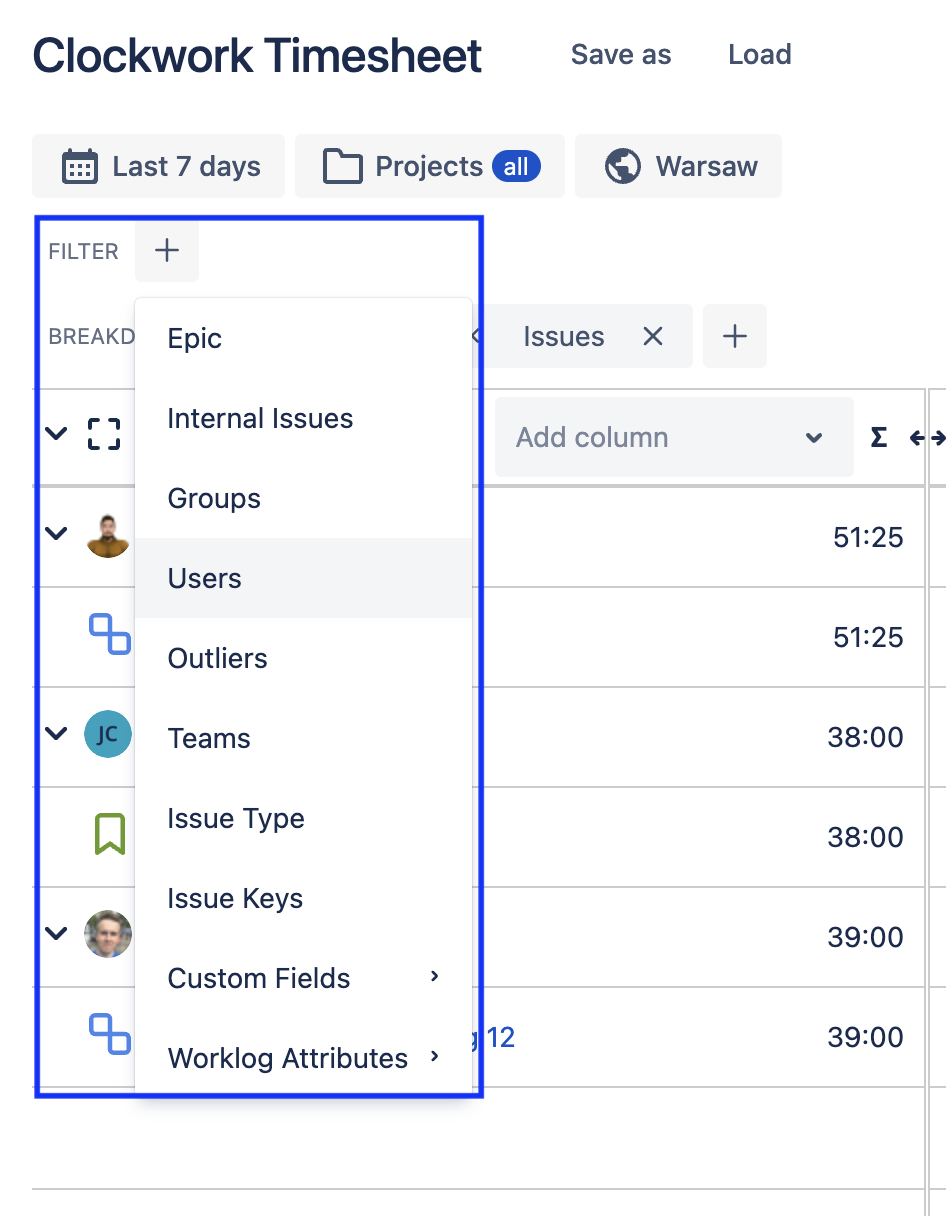This screenshot has height=1216, width=946.
Task: Click the horizontal arrows column width icon
Action: (927, 438)
